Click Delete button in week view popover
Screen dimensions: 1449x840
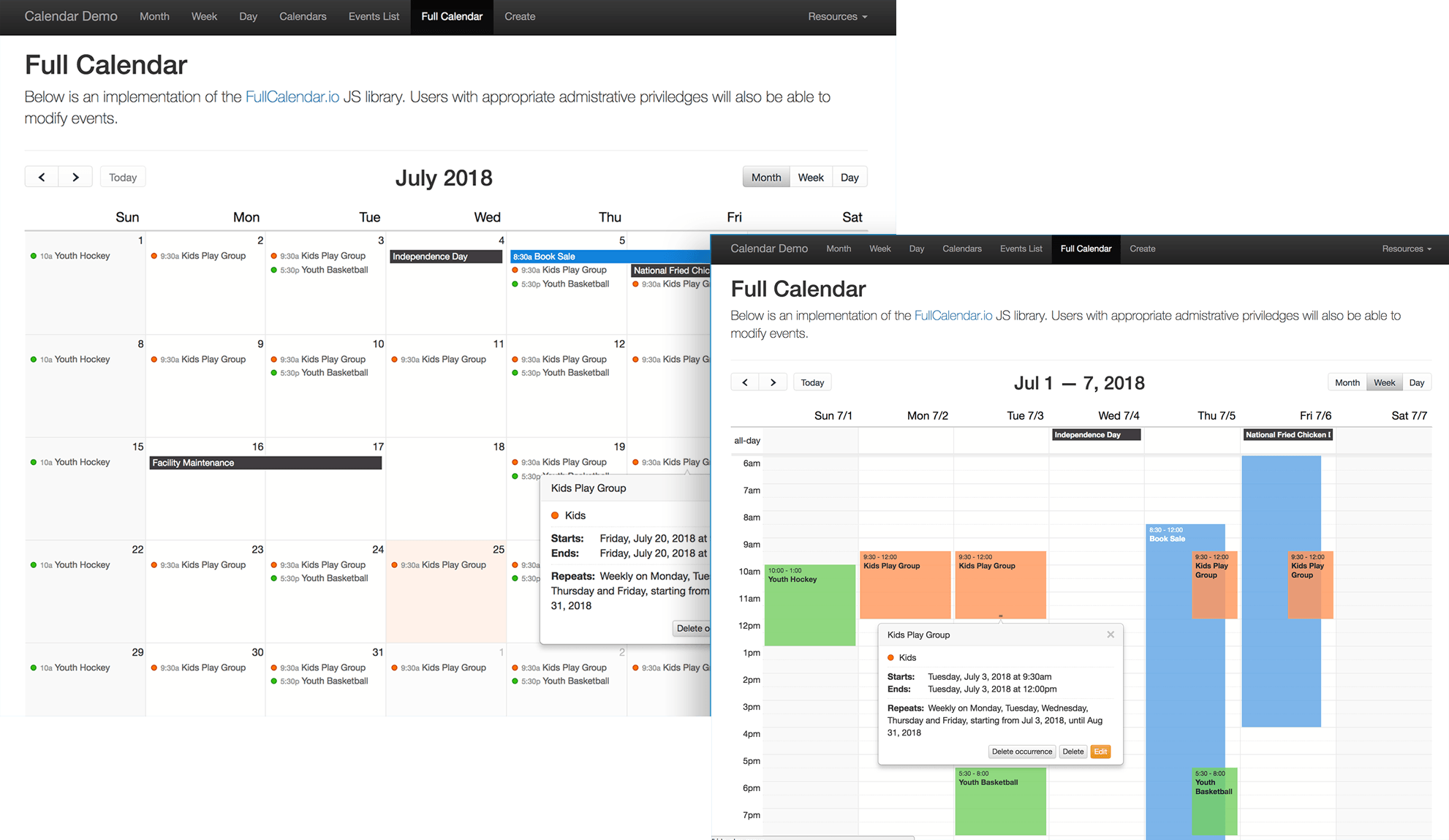pyautogui.click(x=1072, y=752)
